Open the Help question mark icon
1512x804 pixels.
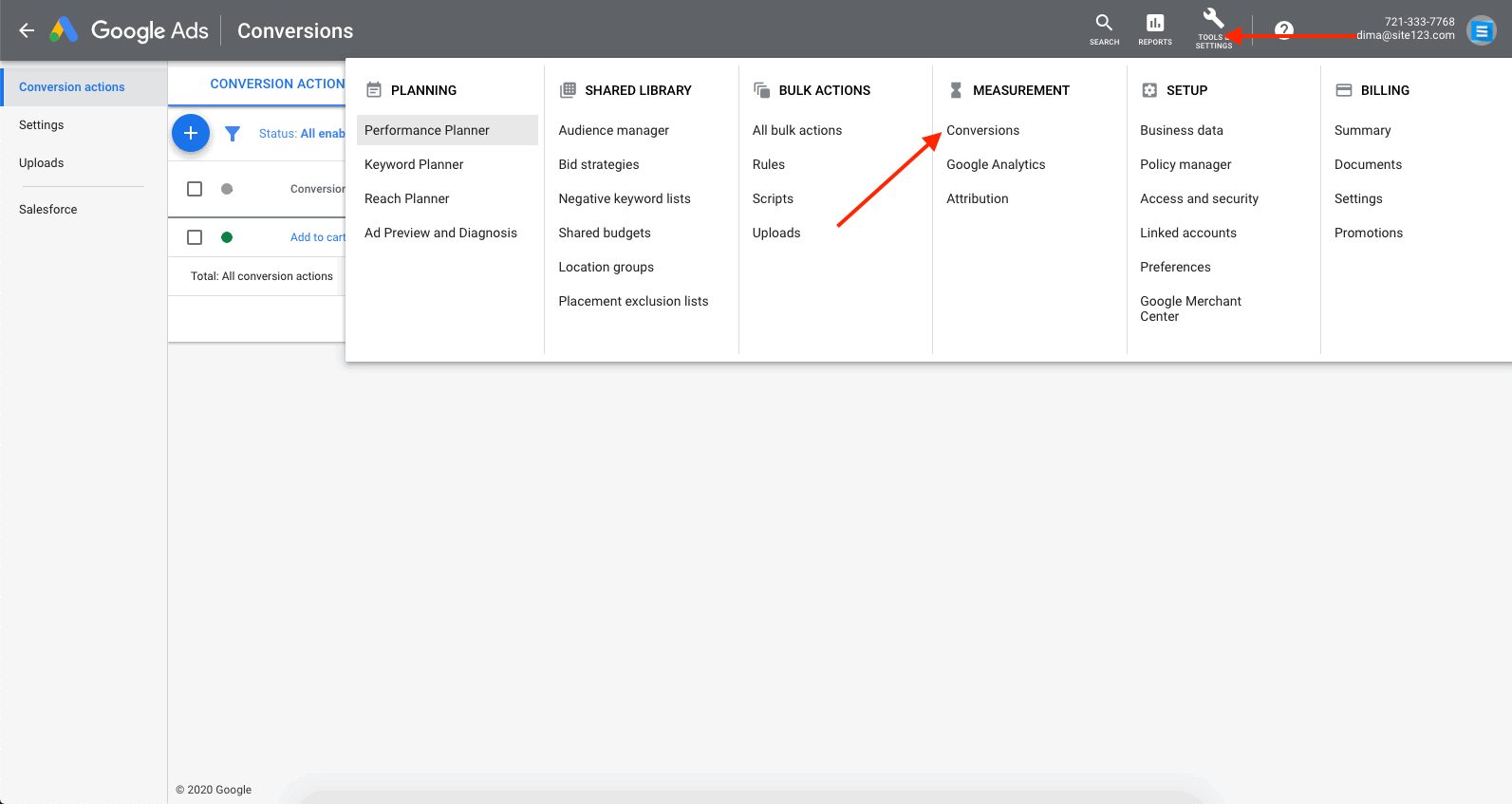coord(1284,30)
